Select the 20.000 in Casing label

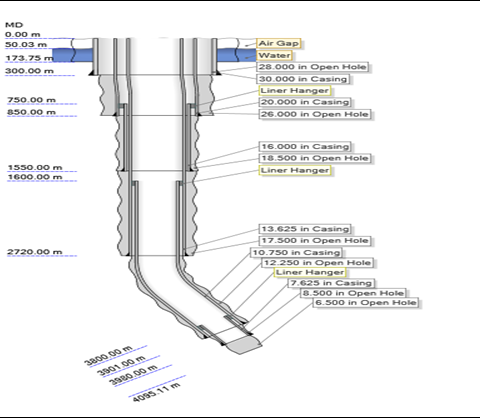[x=305, y=102]
